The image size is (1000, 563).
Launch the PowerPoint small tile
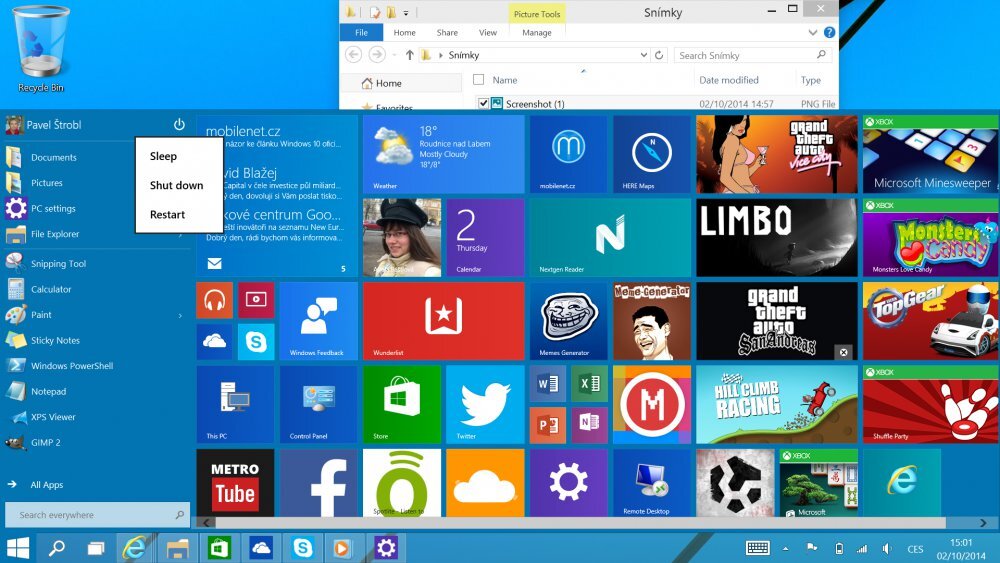[x=548, y=425]
